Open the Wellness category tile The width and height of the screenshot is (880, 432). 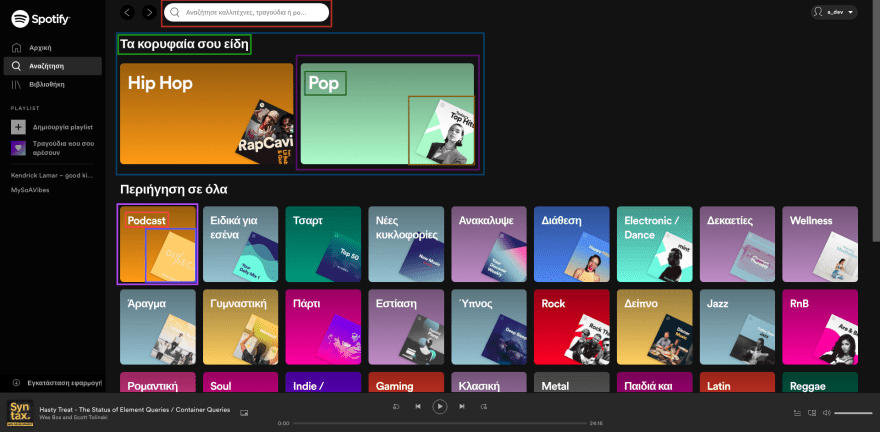[x=820, y=244]
